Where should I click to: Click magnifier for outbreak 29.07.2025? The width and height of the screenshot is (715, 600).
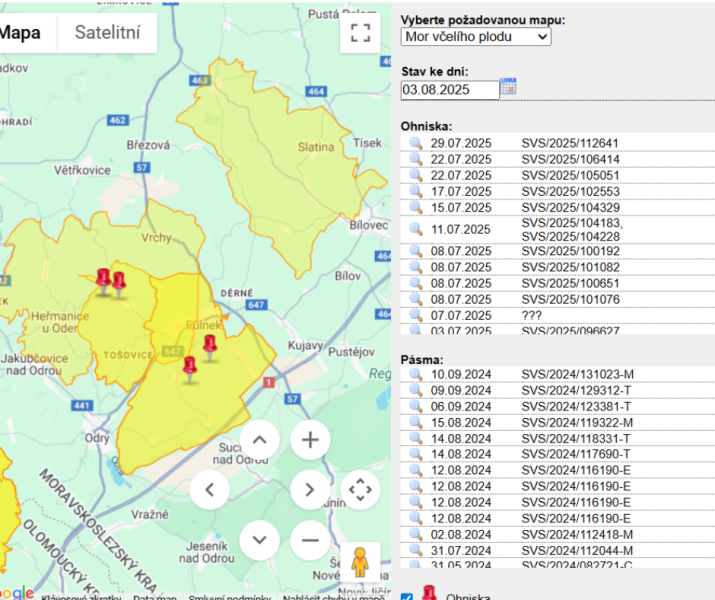point(415,143)
